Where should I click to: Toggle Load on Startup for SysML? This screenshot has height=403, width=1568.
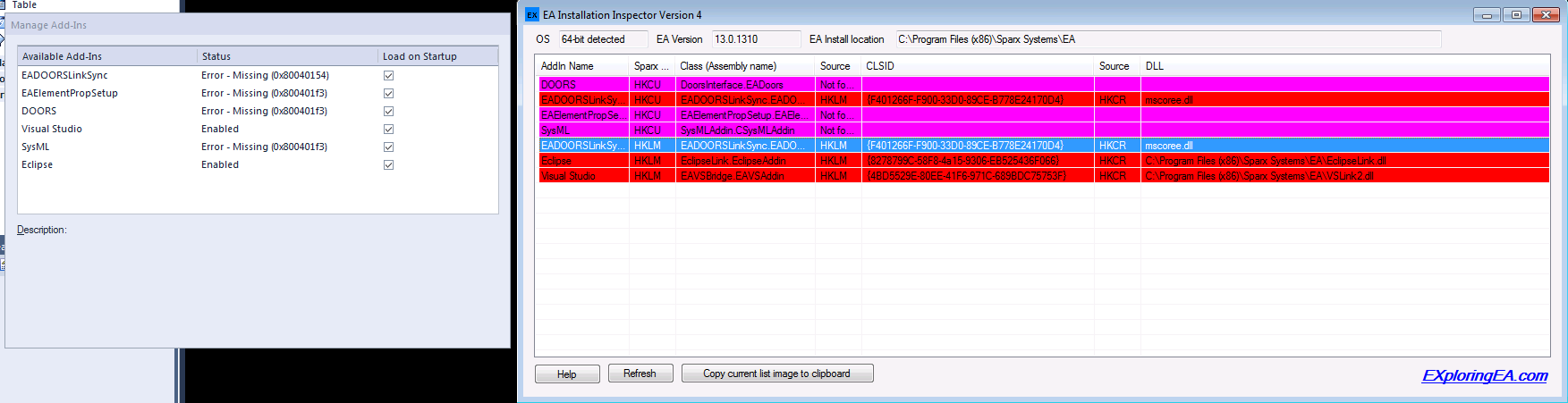388,147
